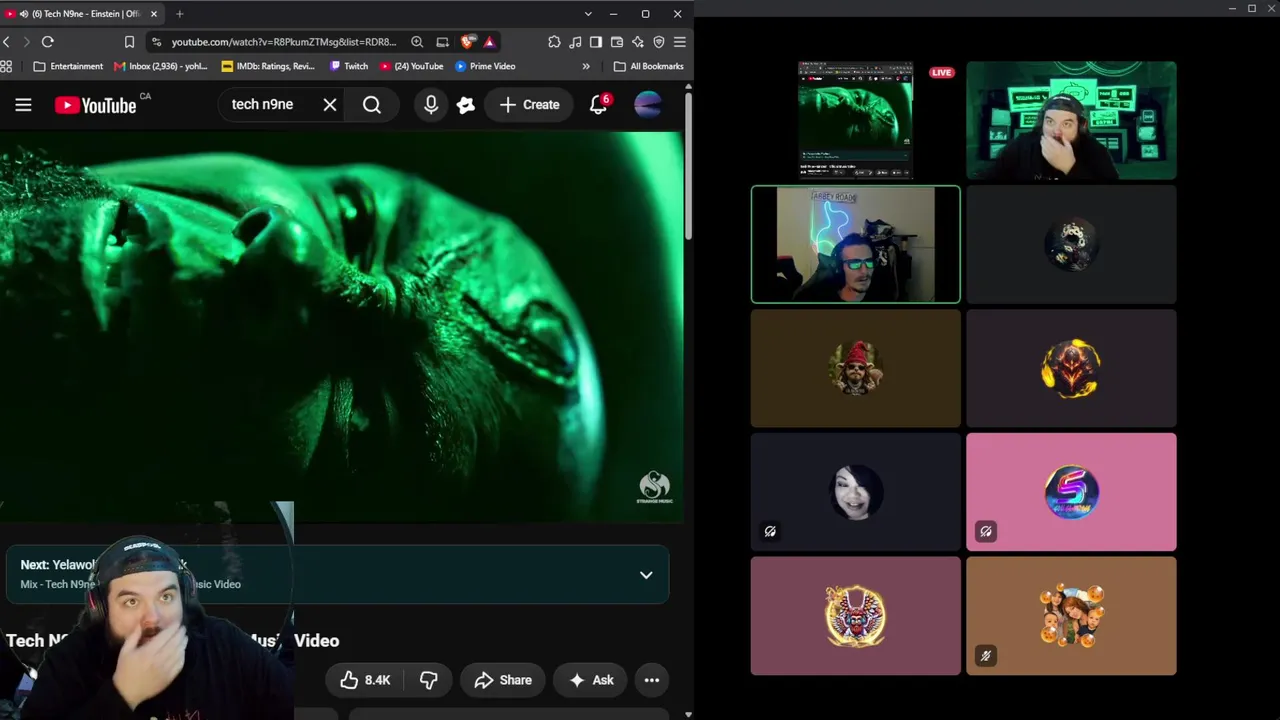Viewport: 1280px width, 720px height.
Task: Open the zoom magnifier in address bar
Action: (417, 42)
